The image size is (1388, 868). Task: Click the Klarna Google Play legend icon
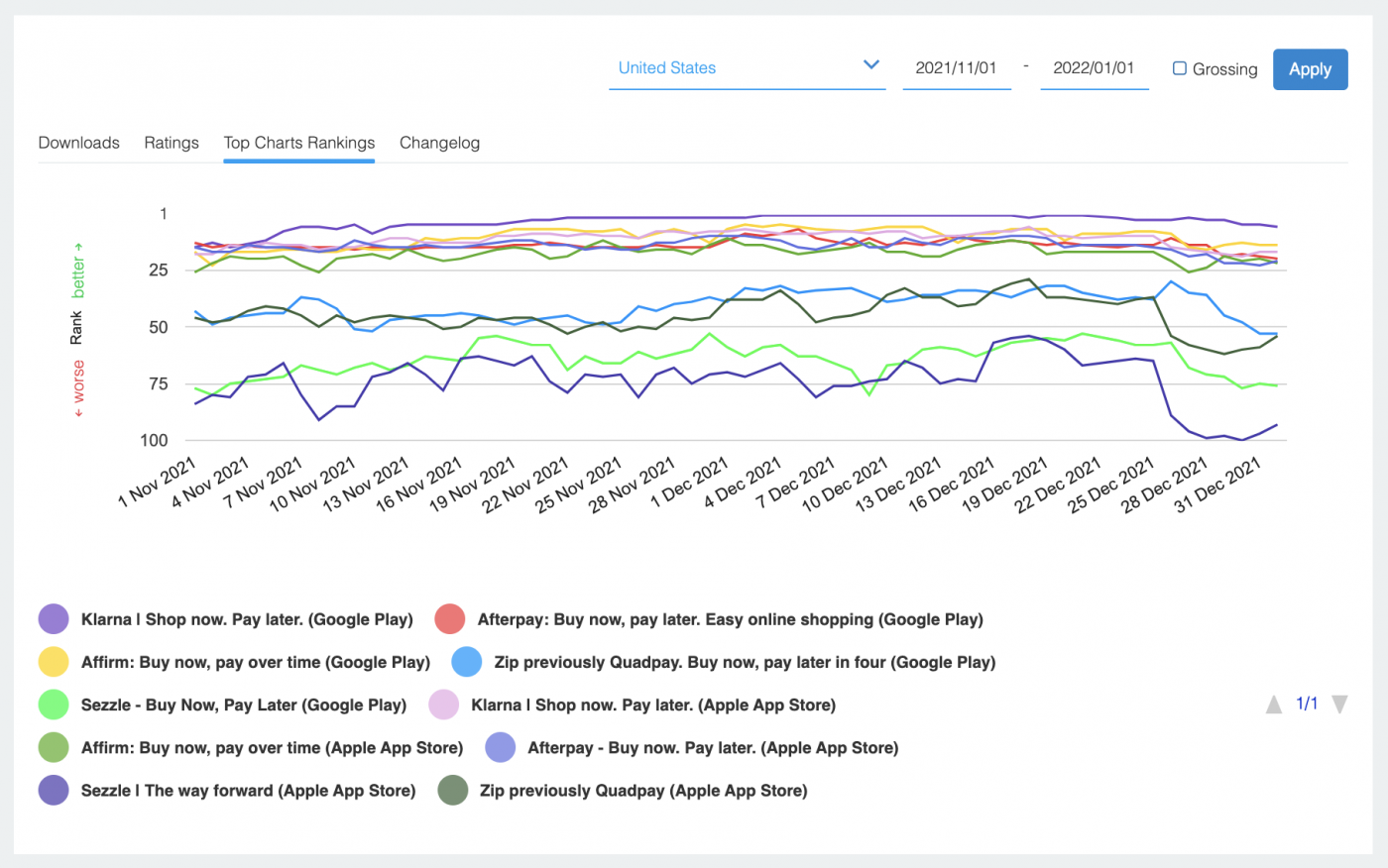tap(54, 618)
